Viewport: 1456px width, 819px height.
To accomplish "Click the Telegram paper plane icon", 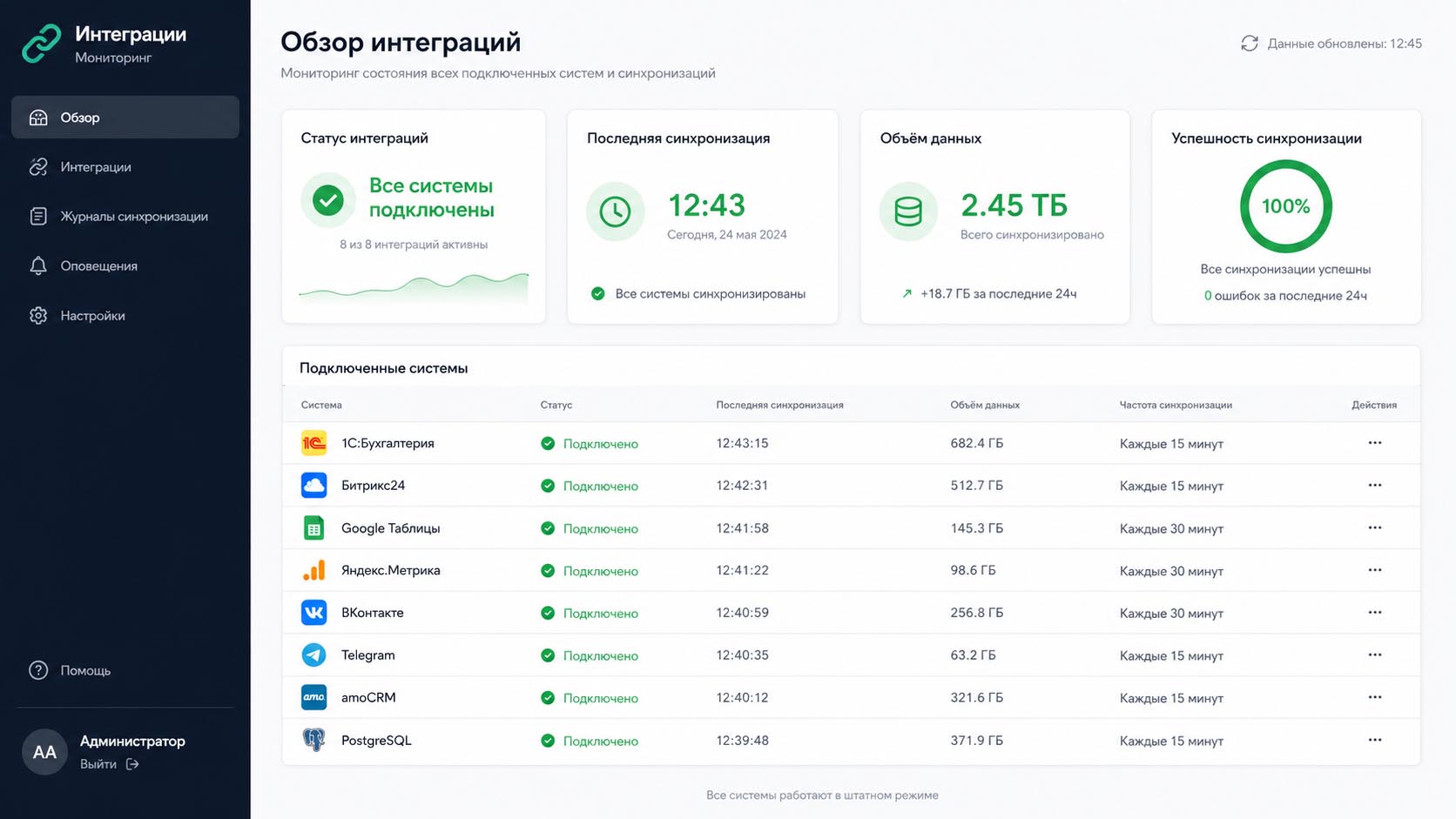I will coord(313,655).
